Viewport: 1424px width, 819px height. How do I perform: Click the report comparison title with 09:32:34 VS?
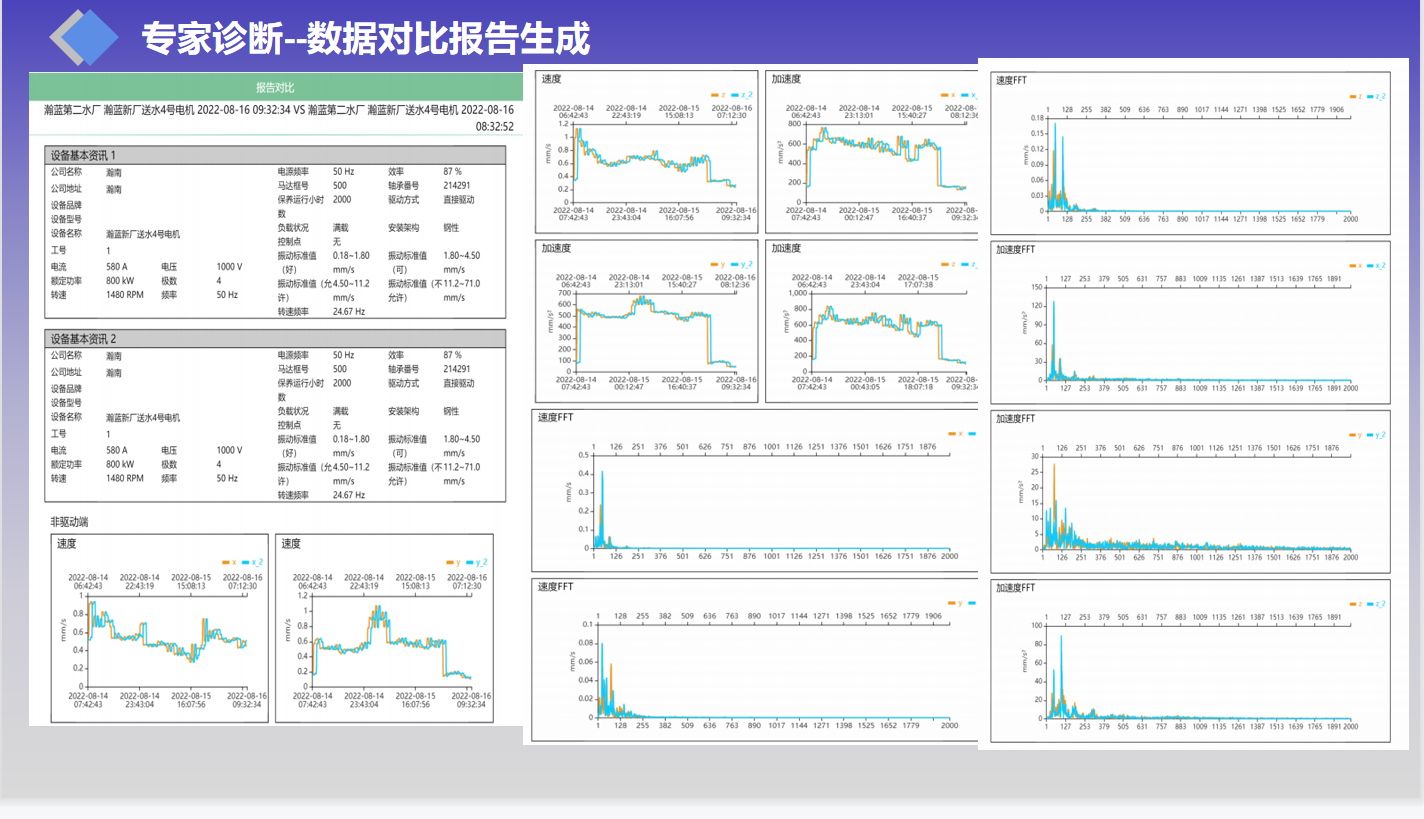pos(278,110)
